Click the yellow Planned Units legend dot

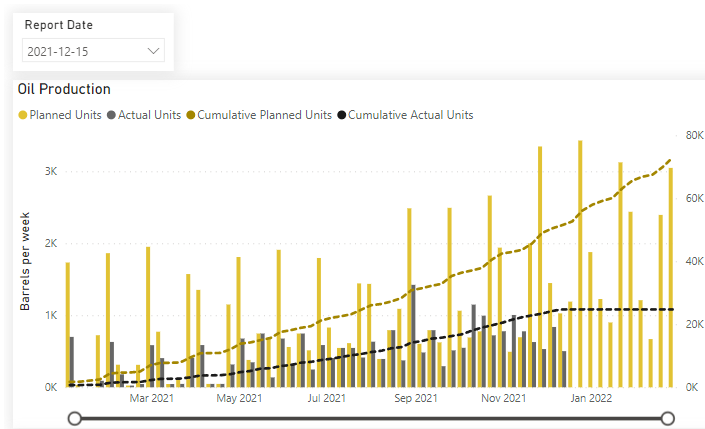point(23,115)
